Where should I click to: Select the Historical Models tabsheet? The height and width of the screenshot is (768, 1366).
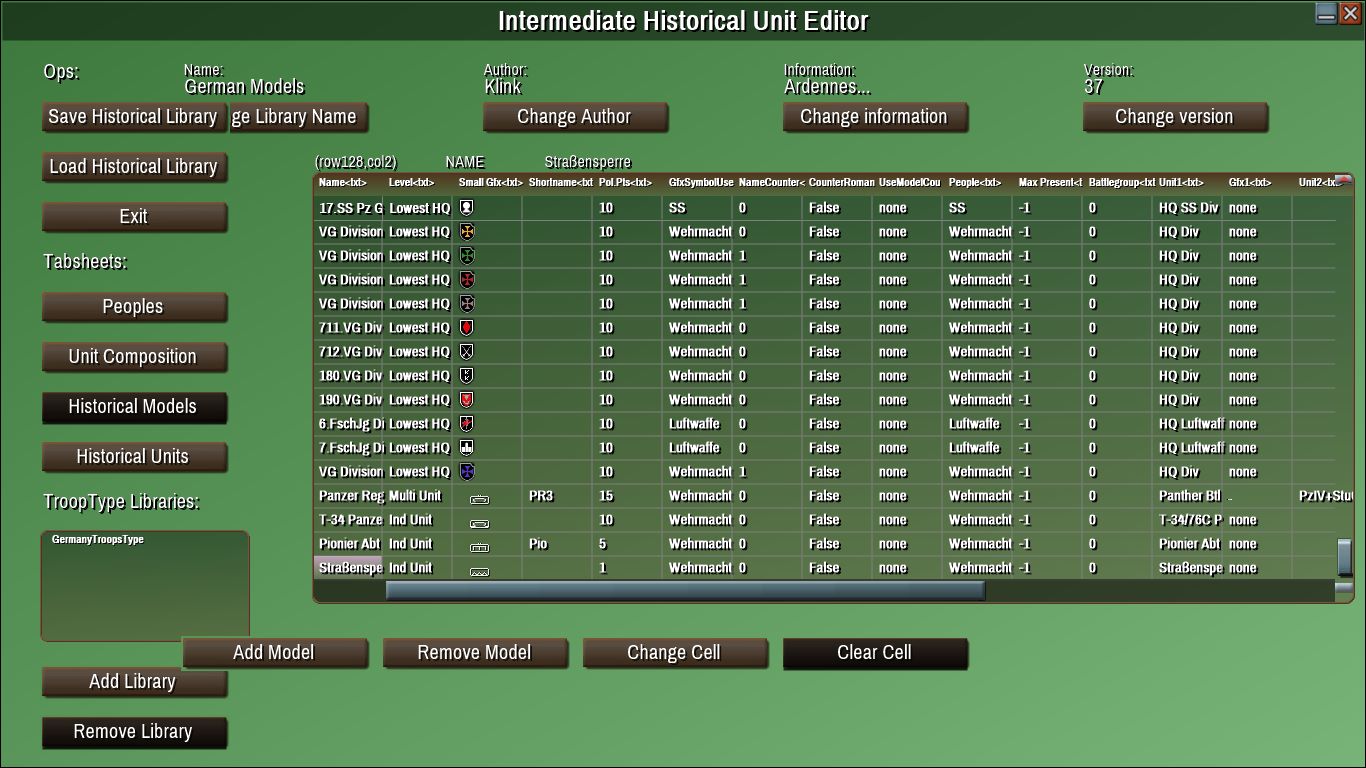coord(134,407)
